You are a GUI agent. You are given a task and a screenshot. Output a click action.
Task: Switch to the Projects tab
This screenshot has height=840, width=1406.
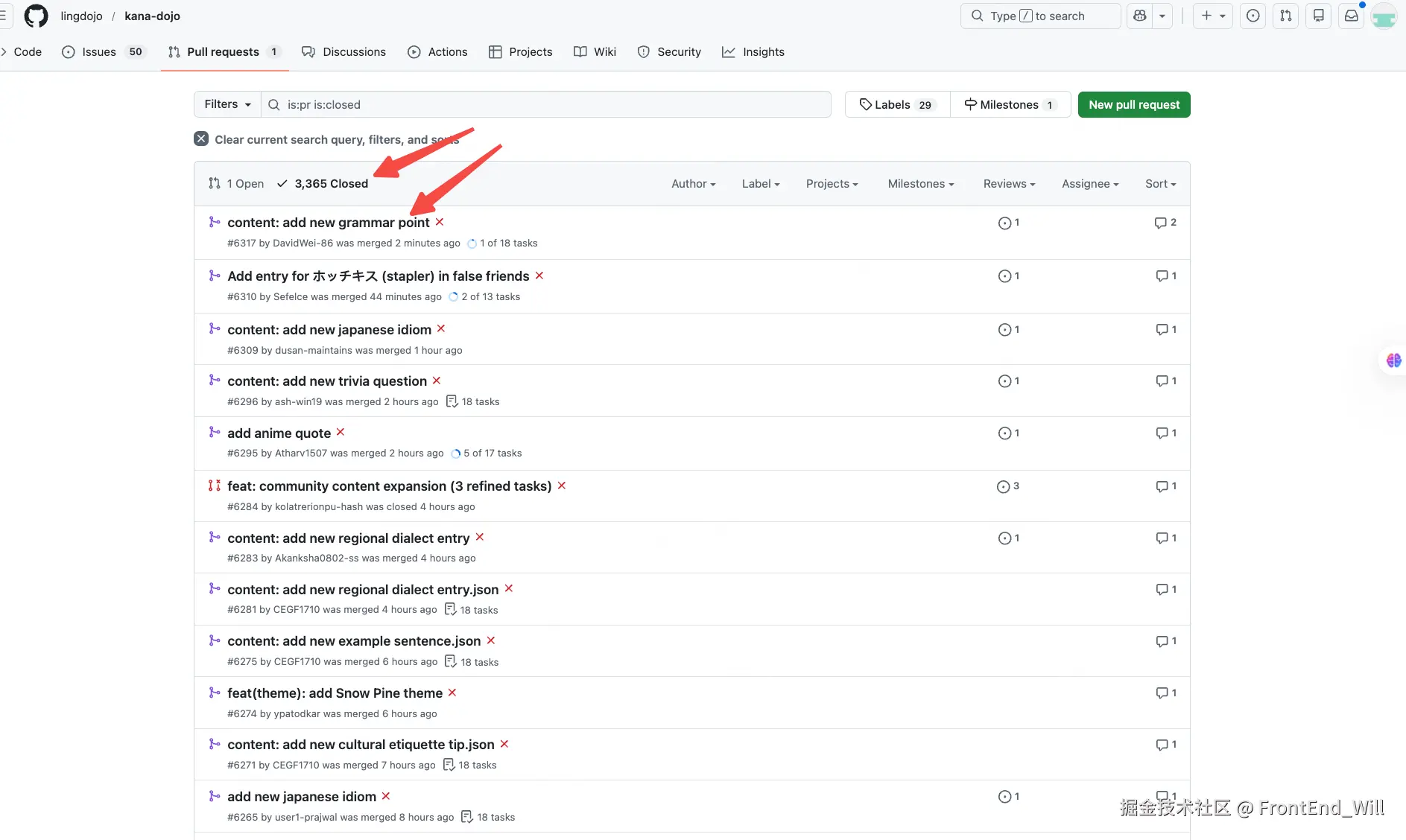coord(520,51)
